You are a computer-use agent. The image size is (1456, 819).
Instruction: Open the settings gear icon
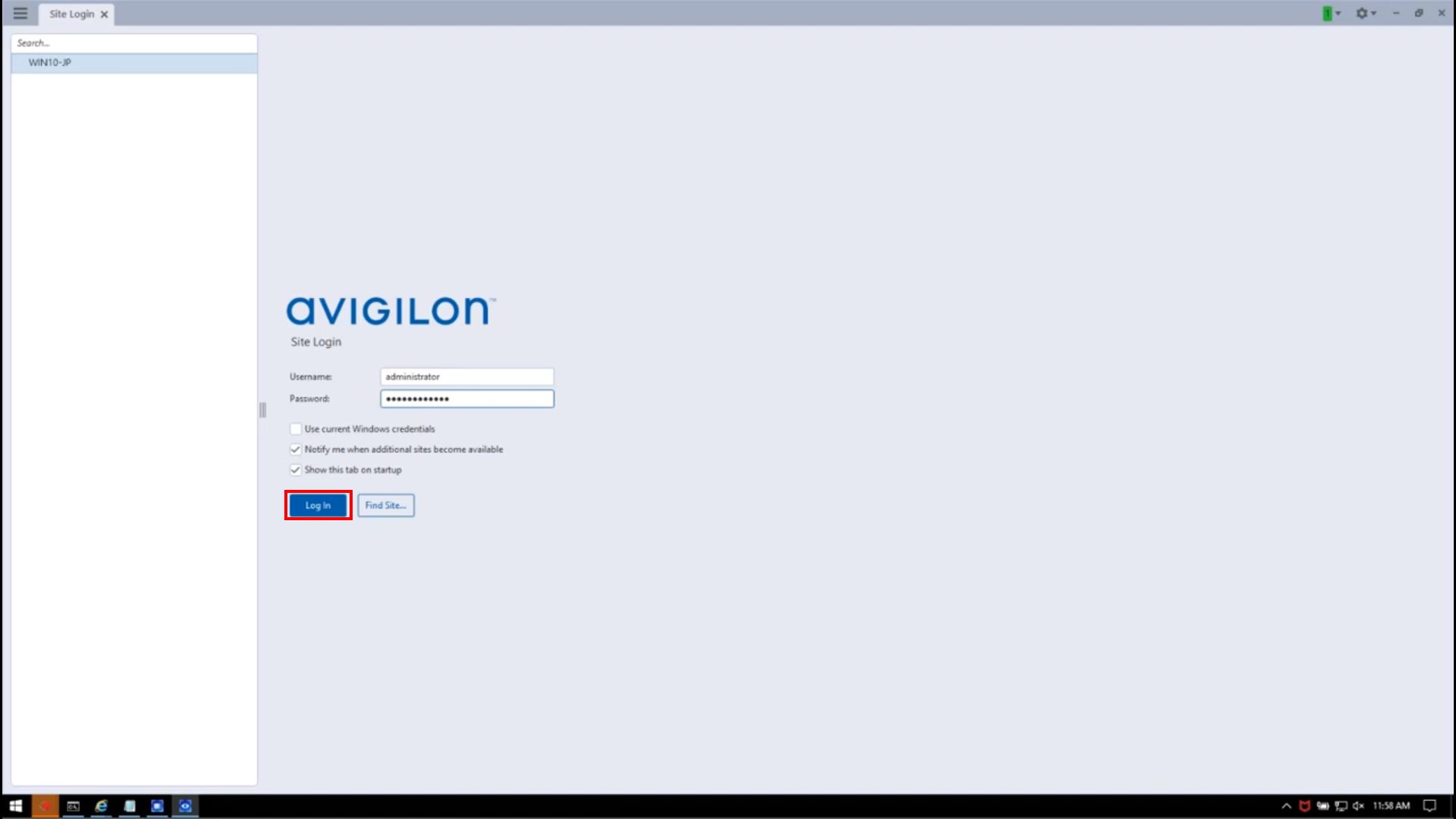click(x=1362, y=13)
